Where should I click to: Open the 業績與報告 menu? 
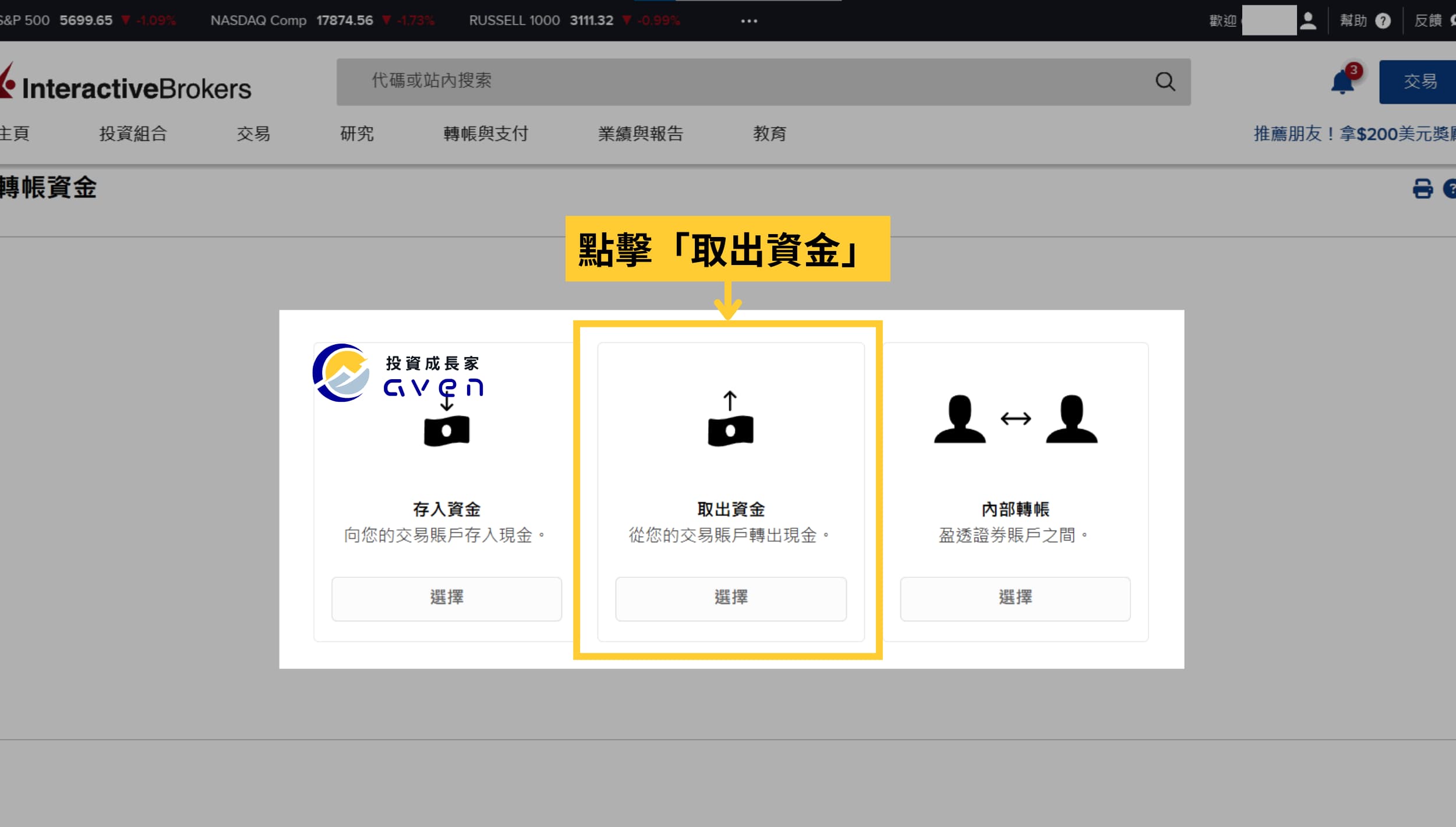tap(640, 134)
